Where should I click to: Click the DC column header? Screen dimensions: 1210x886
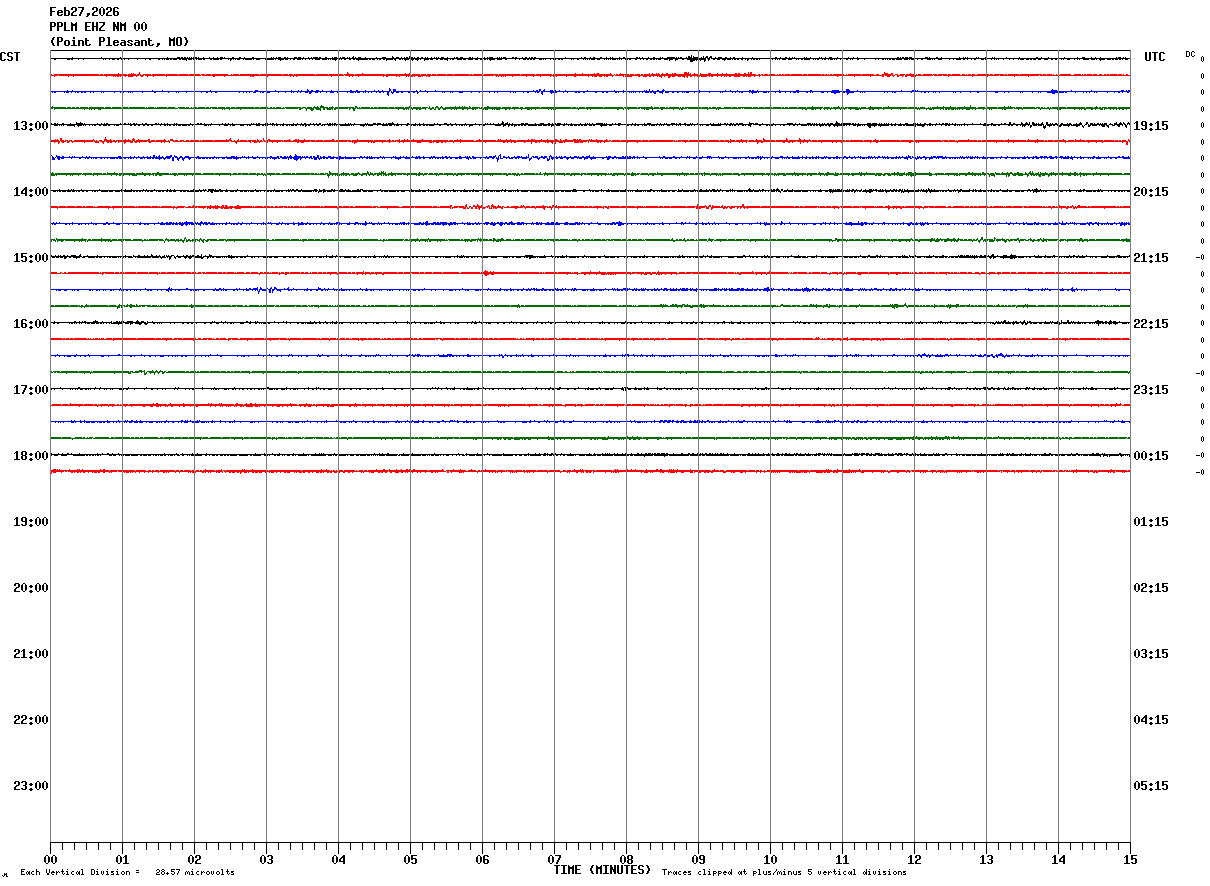1190,54
